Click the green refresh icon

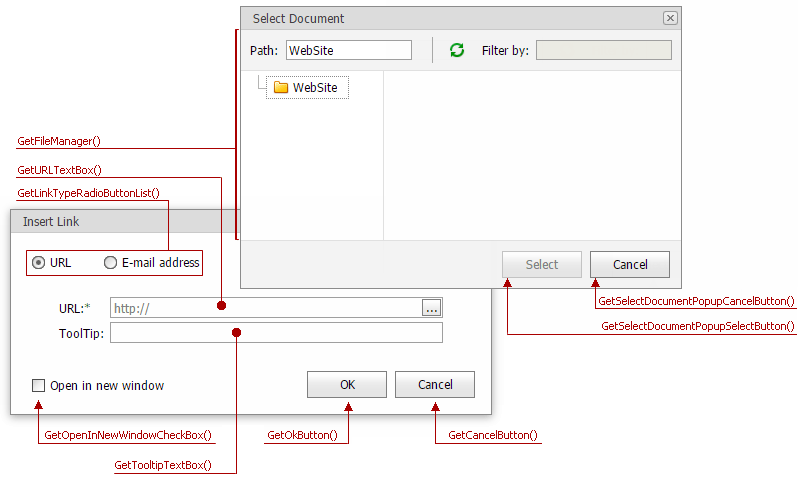(457, 50)
